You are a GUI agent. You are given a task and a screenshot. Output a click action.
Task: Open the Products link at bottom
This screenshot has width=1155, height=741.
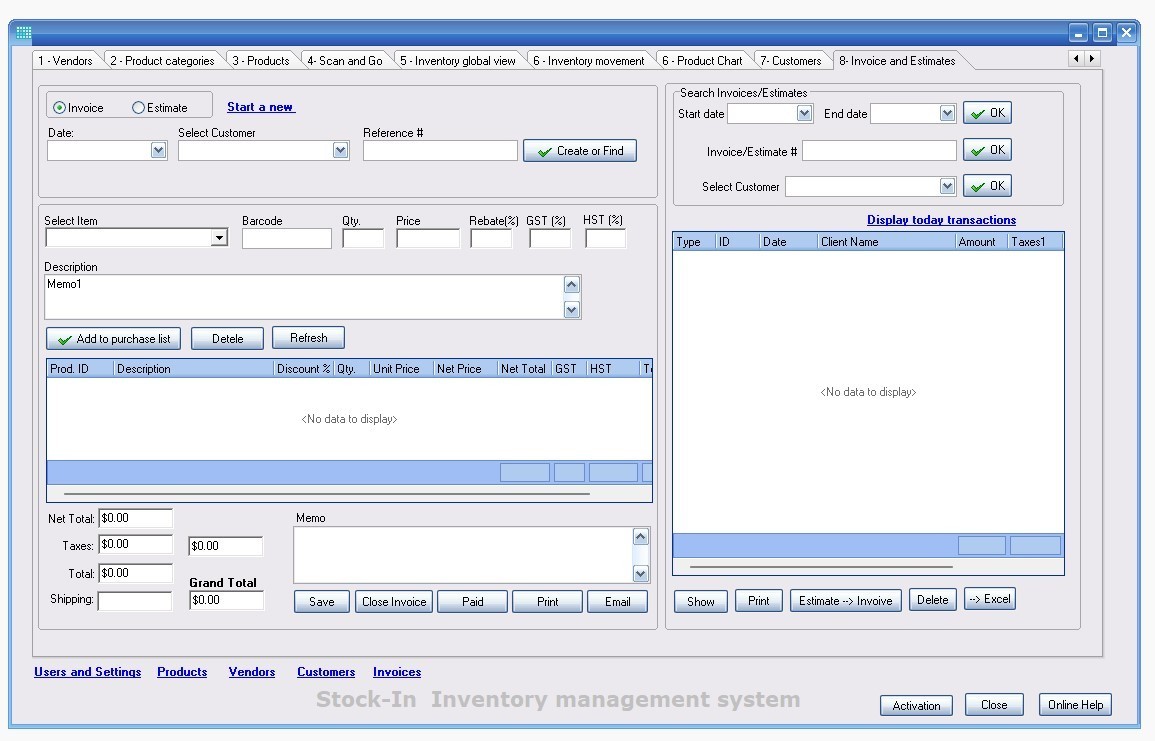[x=182, y=672]
